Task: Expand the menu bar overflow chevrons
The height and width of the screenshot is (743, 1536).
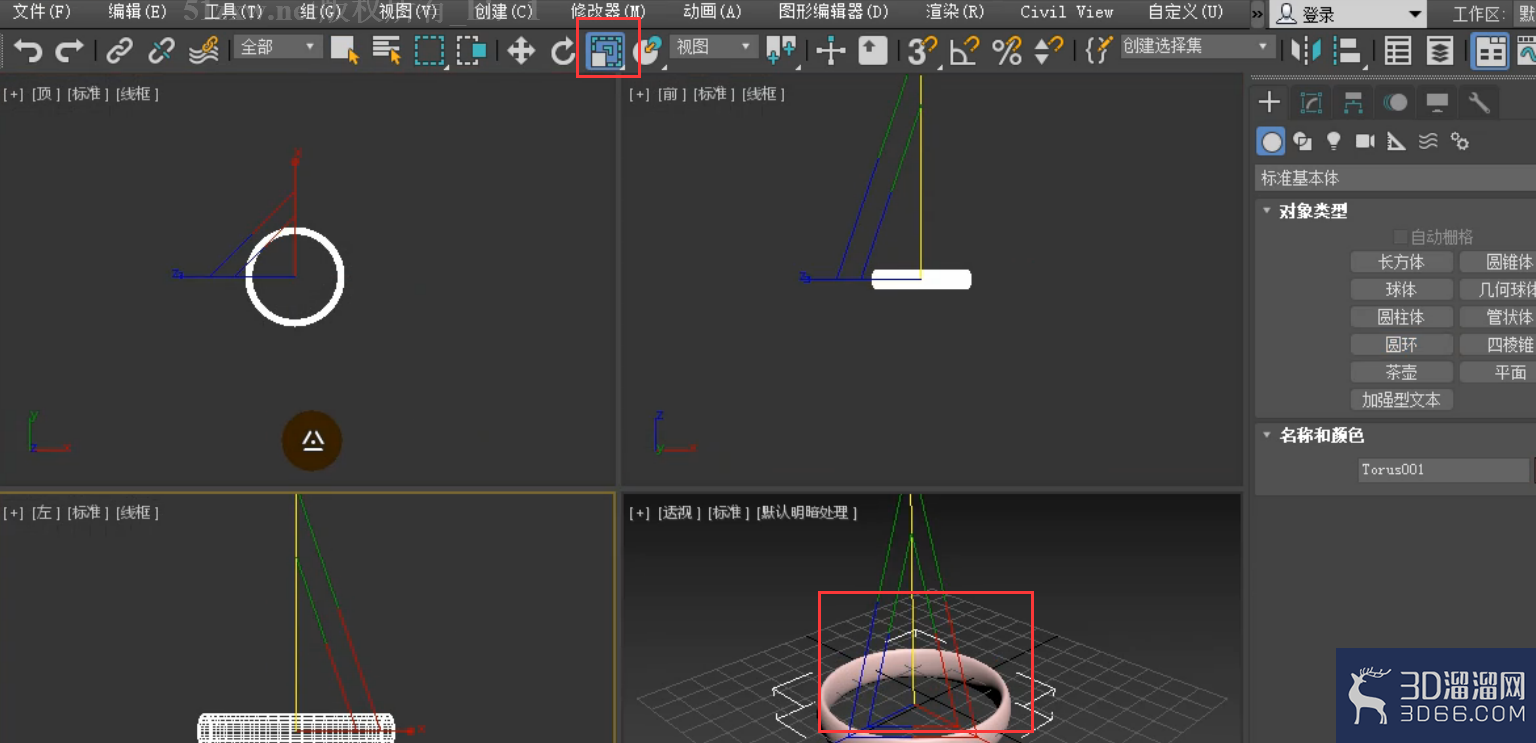Action: pyautogui.click(x=1257, y=14)
